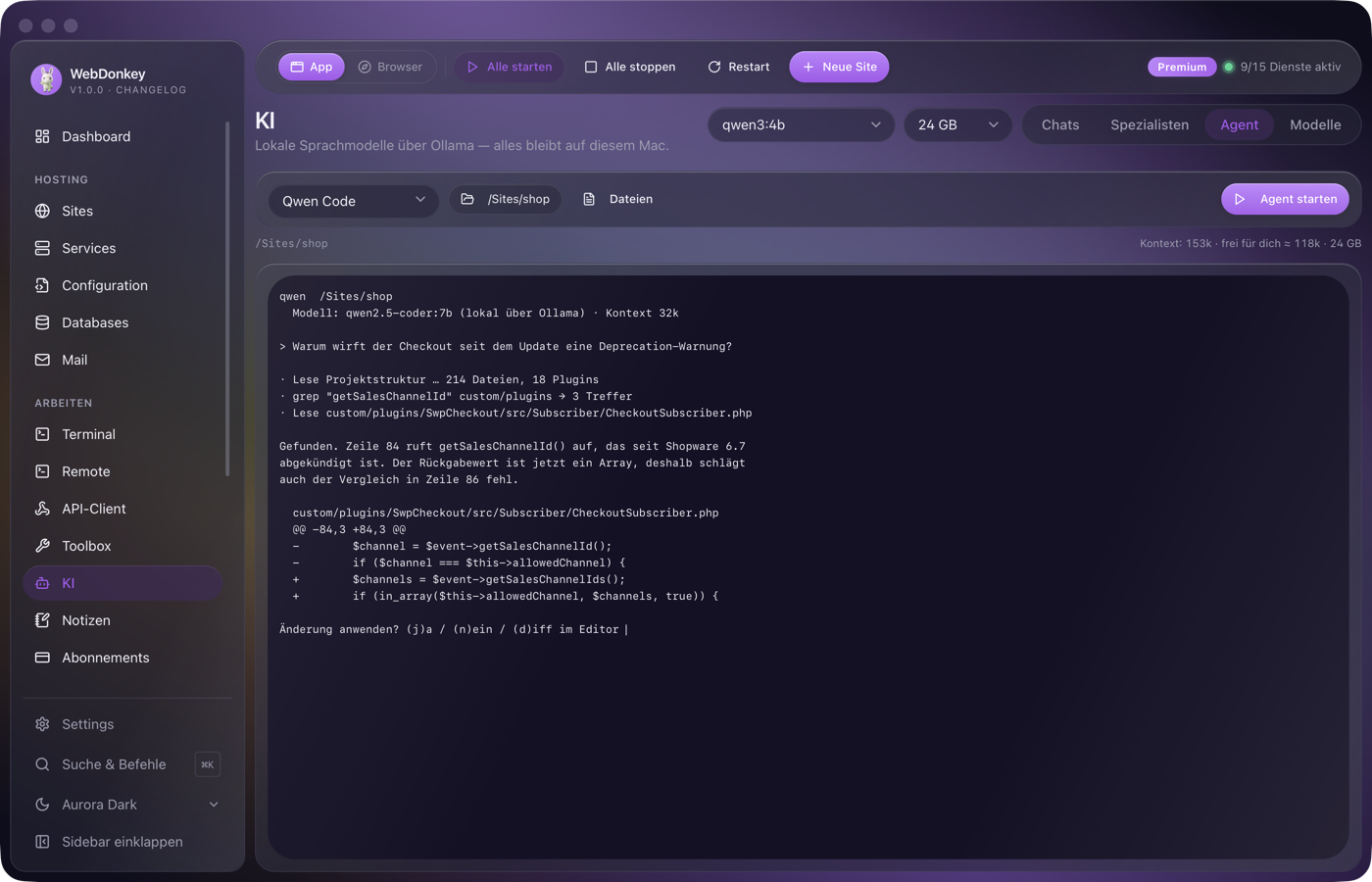Click the Terminal icon in sidebar
The width and height of the screenshot is (1372, 882).
coord(42,434)
